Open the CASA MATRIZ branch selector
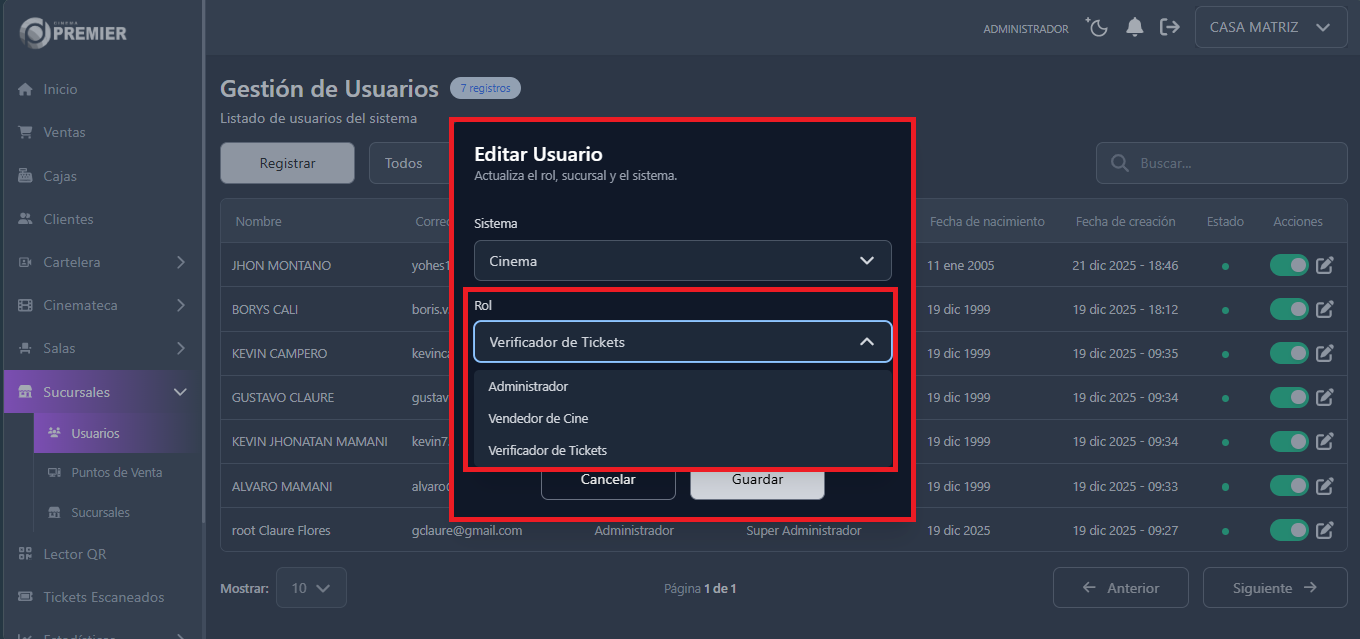Screen dimensions: 1360x639 coord(1270,27)
